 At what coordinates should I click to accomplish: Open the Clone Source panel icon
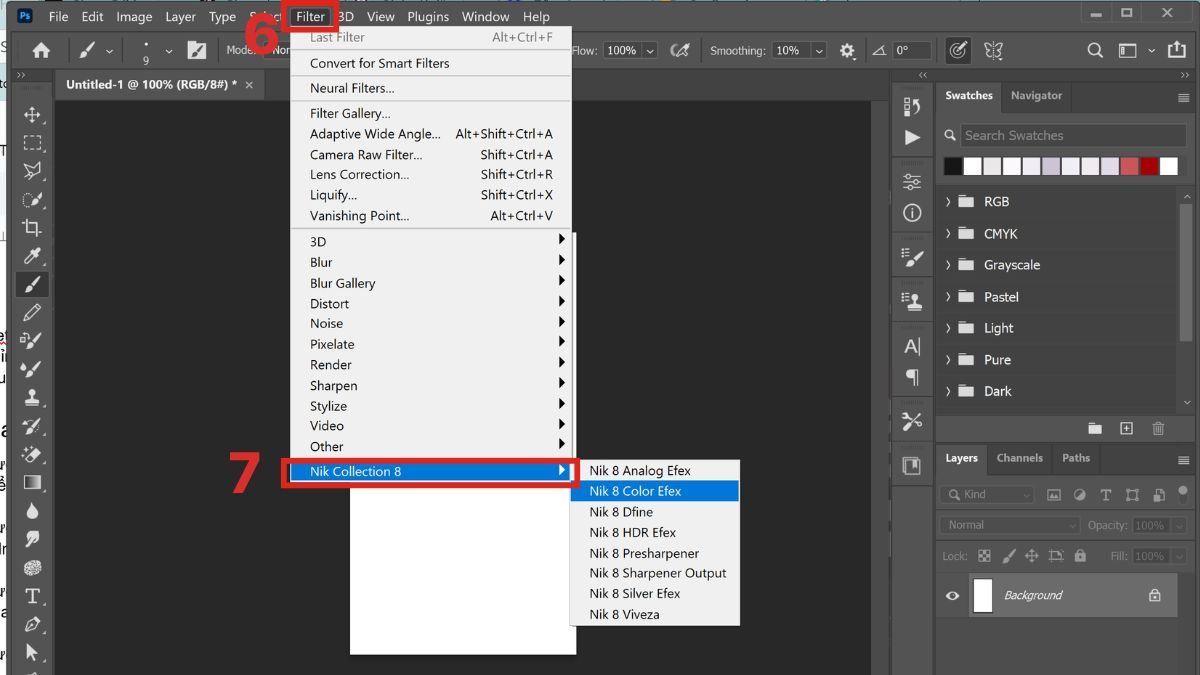(912, 300)
